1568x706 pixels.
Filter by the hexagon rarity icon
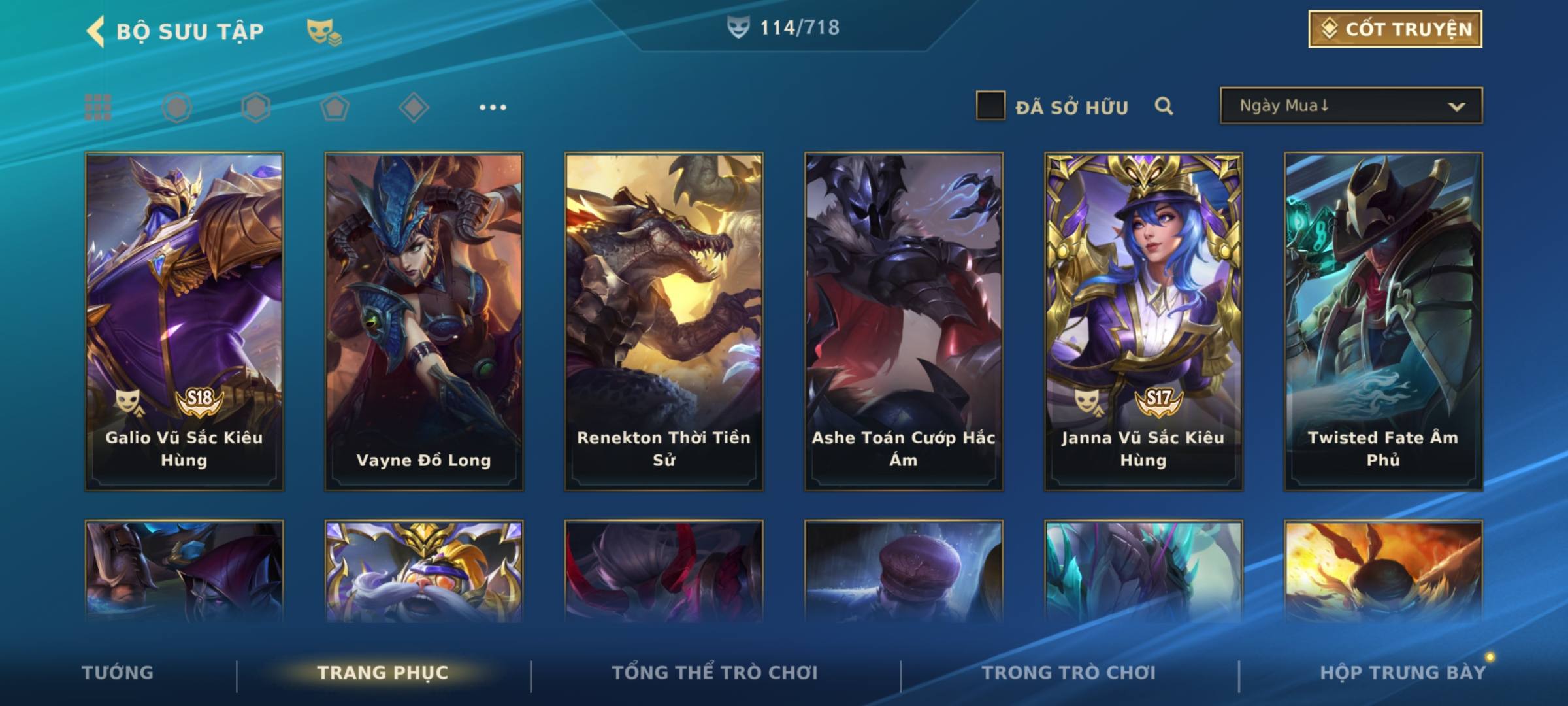pyautogui.click(x=255, y=107)
